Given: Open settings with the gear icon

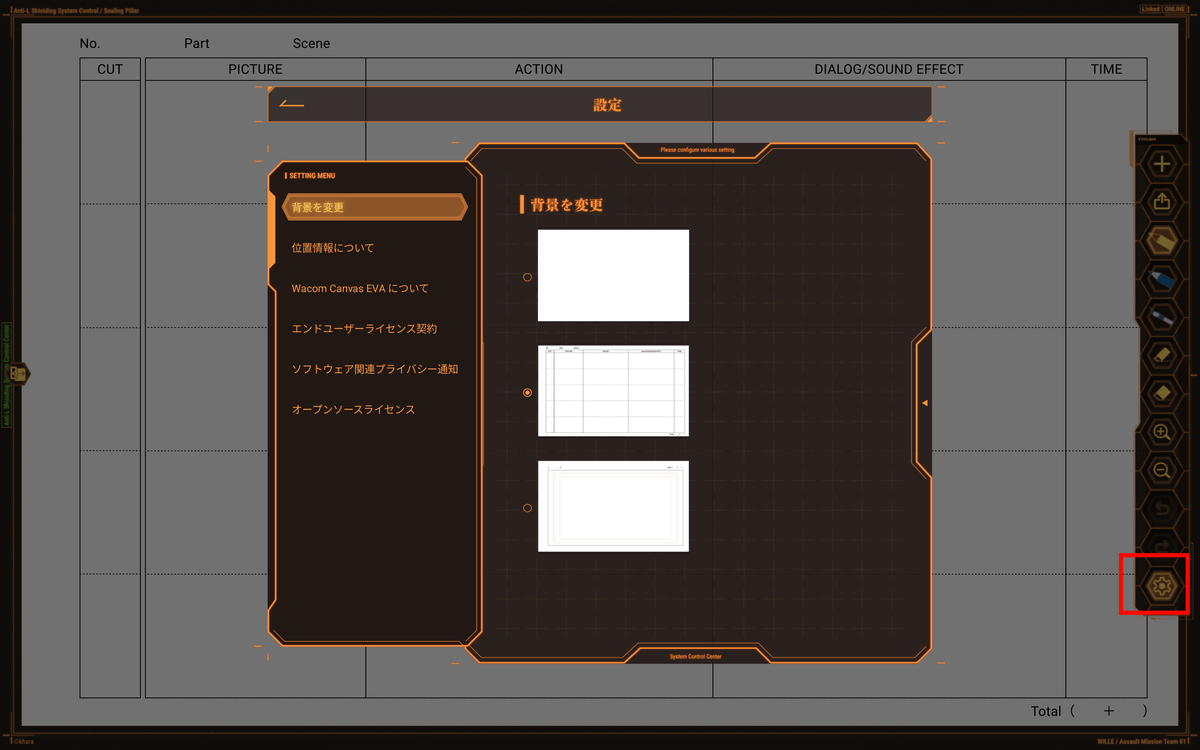Looking at the screenshot, I should pyautogui.click(x=1161, y=586).
